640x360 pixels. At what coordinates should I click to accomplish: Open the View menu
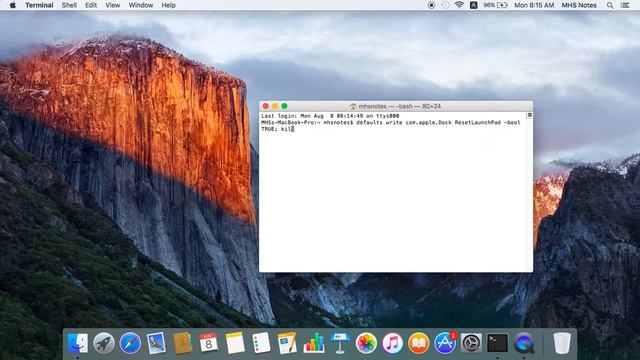(113, 5)
